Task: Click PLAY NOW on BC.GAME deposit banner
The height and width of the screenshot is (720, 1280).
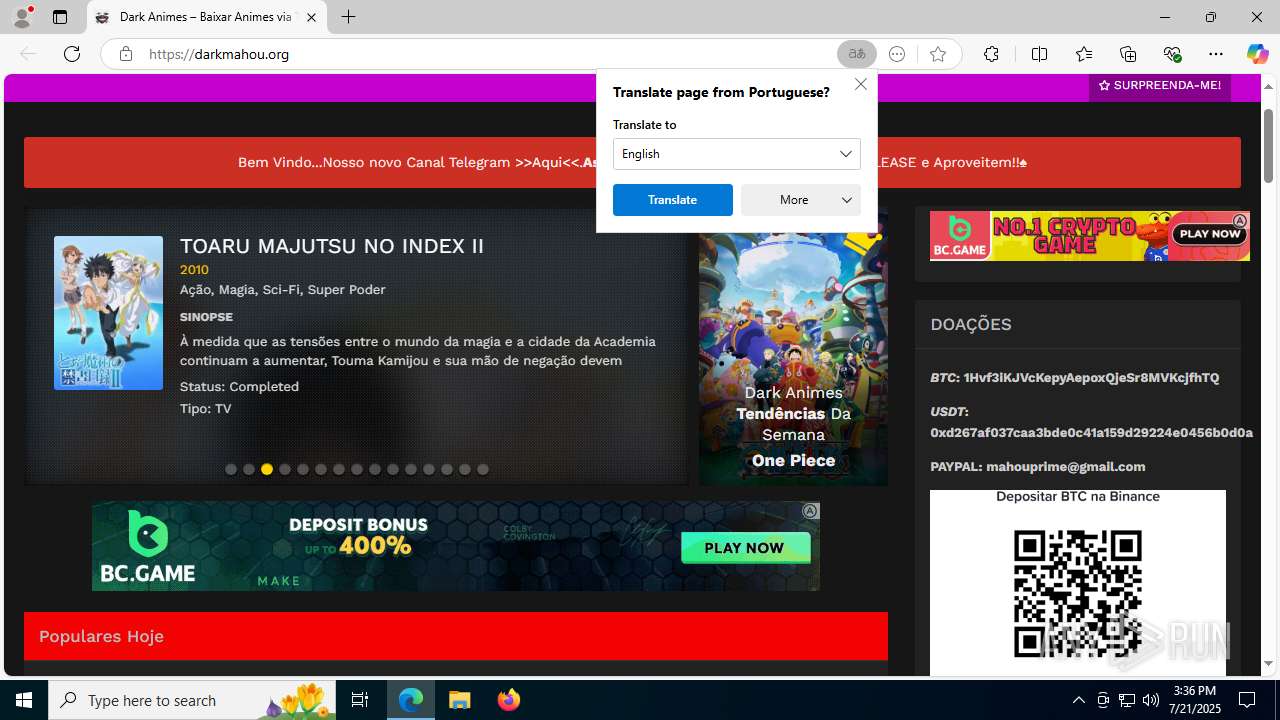Action: 745,548
